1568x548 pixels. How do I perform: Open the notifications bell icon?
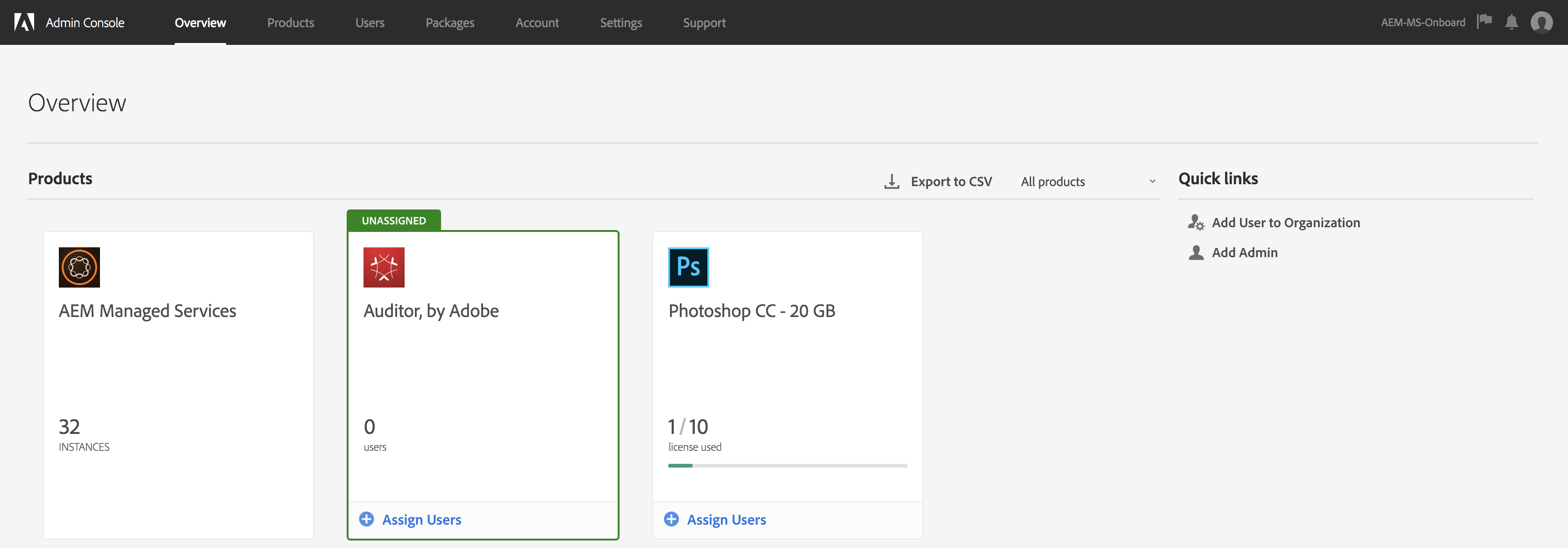1511,22
